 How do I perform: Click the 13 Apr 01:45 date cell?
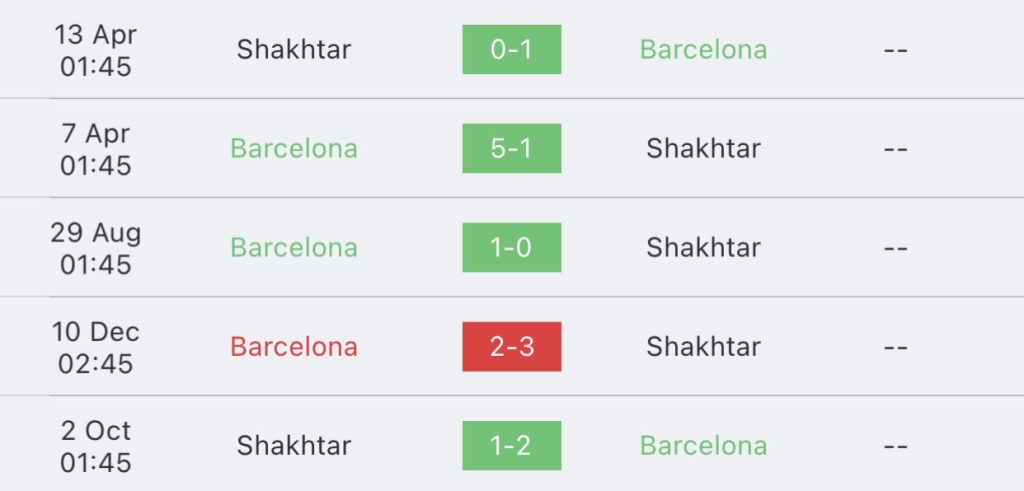click(x=95, y=50)
